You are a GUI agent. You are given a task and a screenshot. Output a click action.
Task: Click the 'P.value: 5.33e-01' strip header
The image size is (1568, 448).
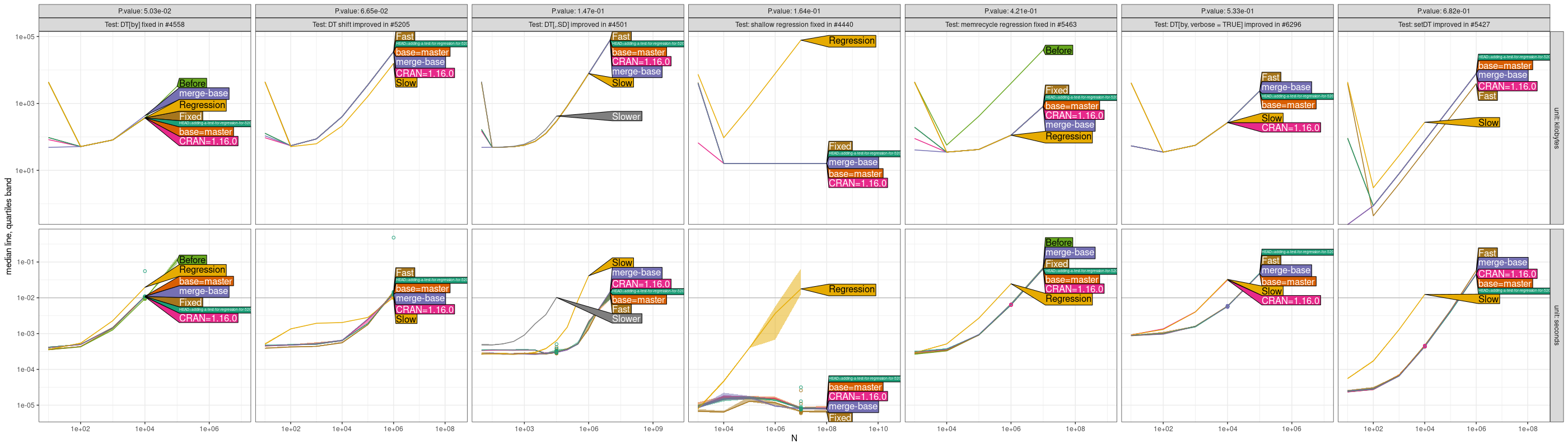[1227, 11]
